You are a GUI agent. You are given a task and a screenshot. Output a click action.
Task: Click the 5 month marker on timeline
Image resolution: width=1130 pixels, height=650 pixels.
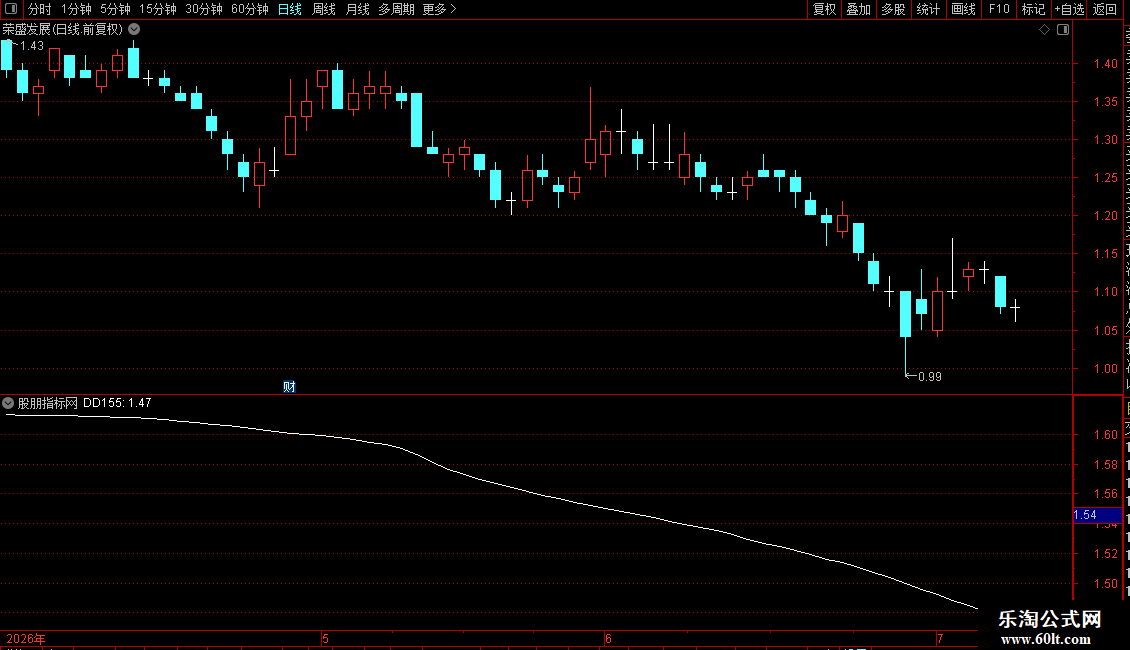(x=326, y=638)
